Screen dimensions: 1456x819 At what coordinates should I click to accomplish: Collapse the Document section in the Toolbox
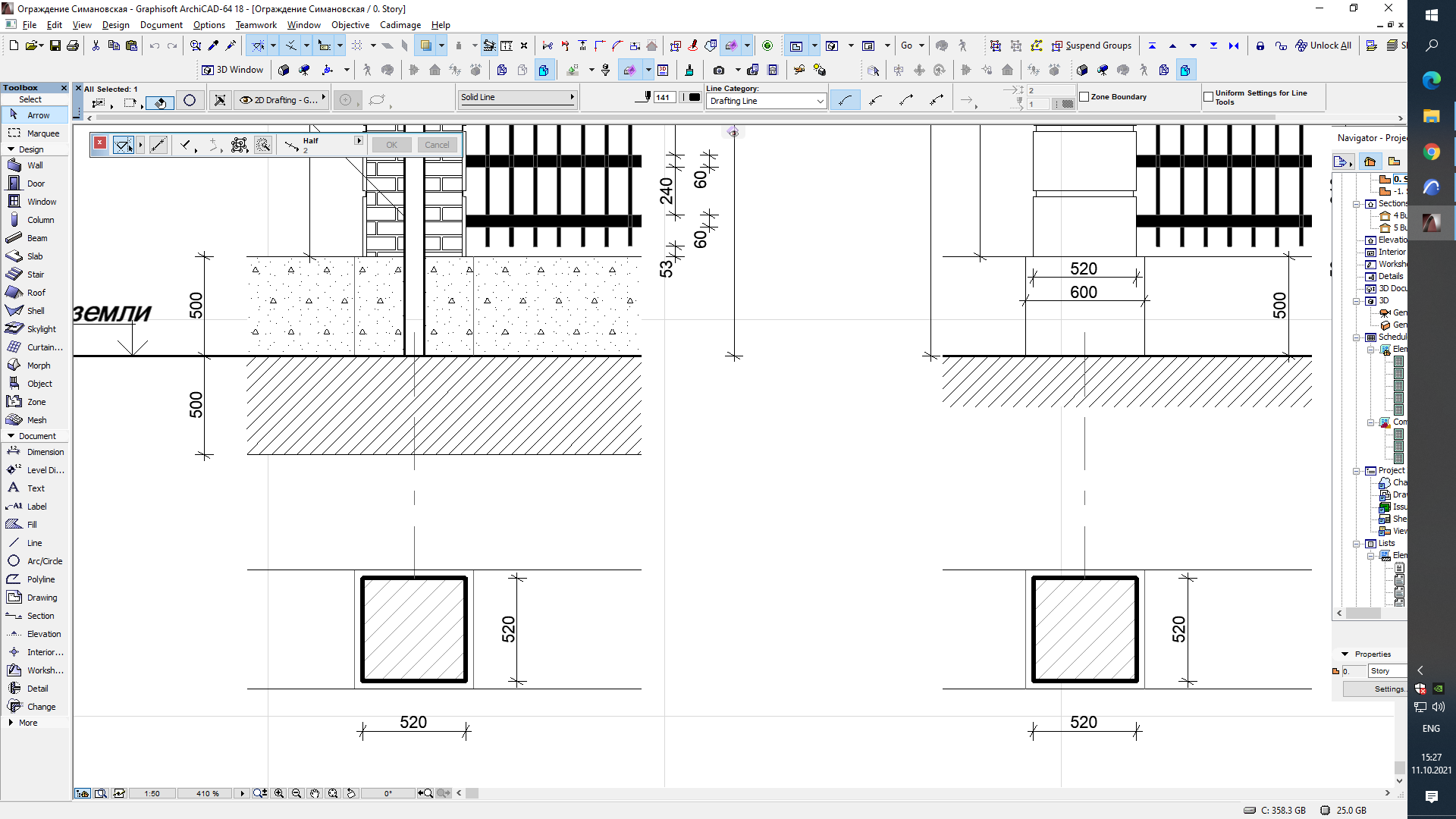tap(11, 436)
